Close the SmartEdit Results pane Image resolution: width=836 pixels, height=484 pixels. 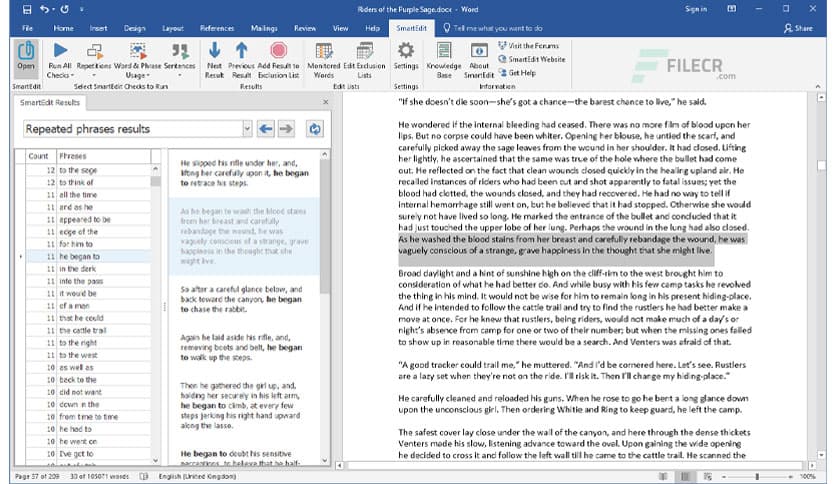[326, 102]
